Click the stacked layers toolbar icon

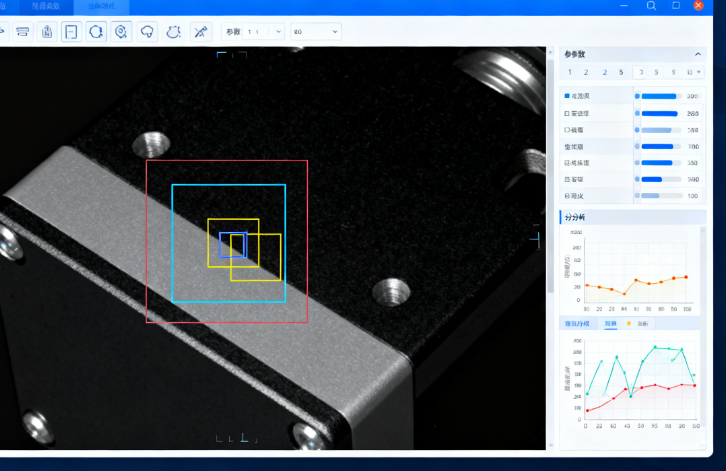[x=21, y=32]
